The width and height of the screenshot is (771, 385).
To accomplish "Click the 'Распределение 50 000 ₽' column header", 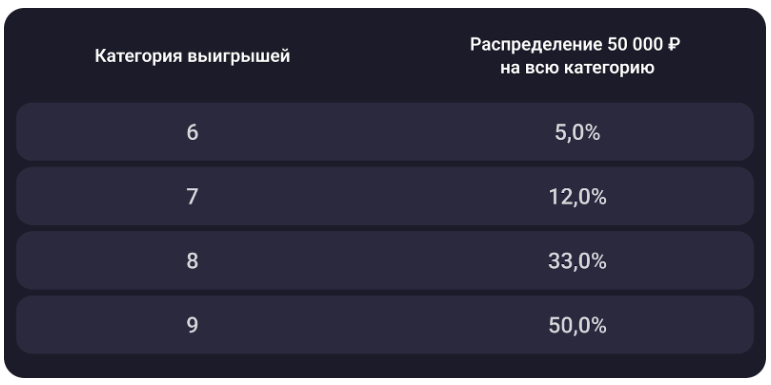I will pyautogui.click(x=577, y=56).
